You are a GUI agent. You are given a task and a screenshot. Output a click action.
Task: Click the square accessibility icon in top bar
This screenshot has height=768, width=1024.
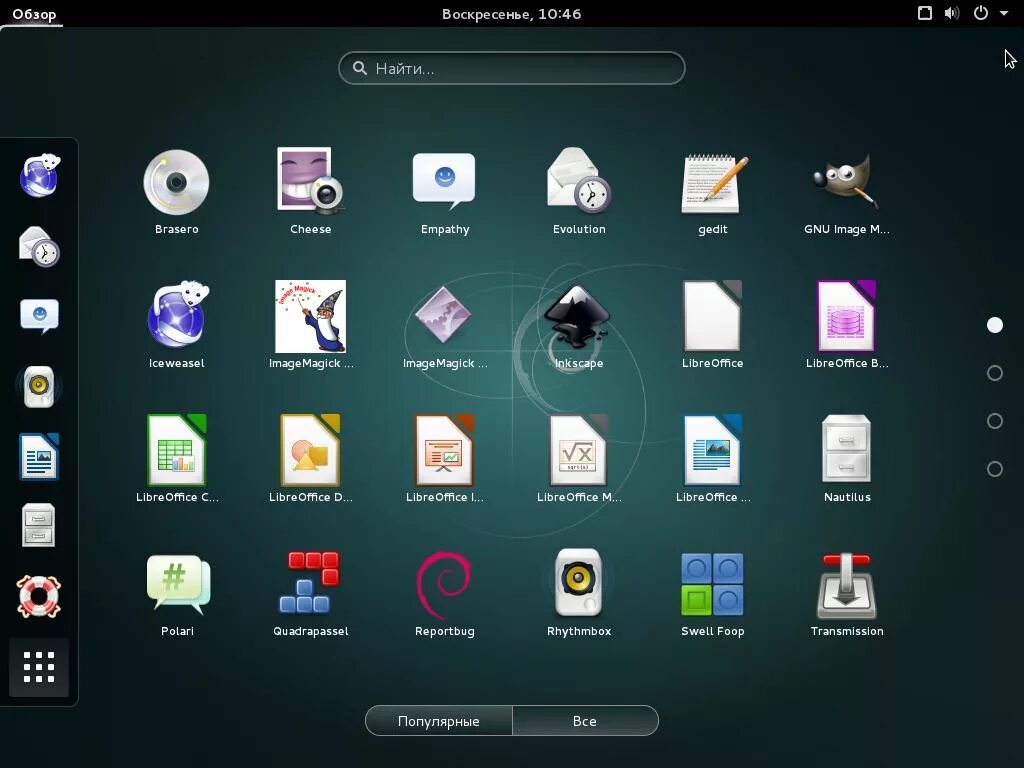click(925, 13)
